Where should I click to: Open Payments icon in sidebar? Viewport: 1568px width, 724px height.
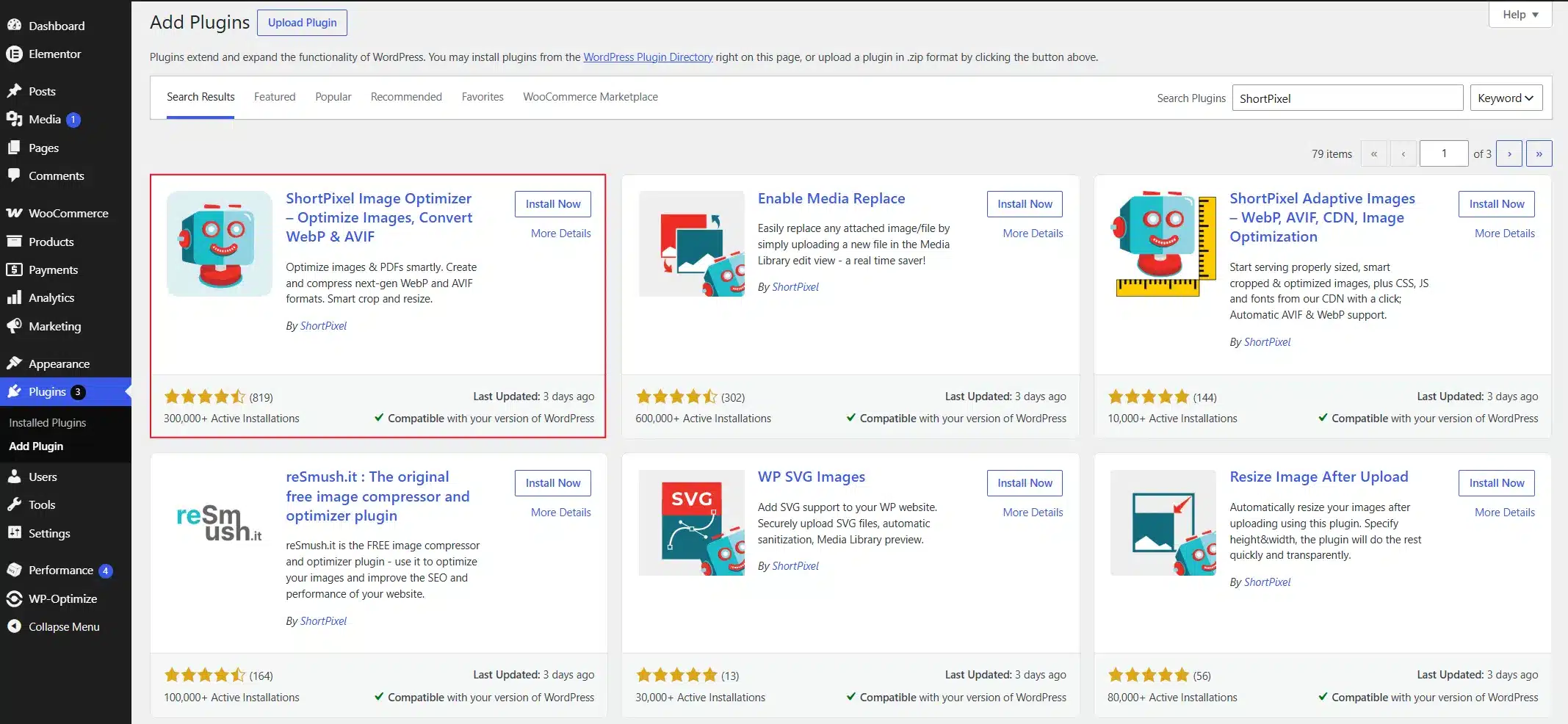[14, 269]
